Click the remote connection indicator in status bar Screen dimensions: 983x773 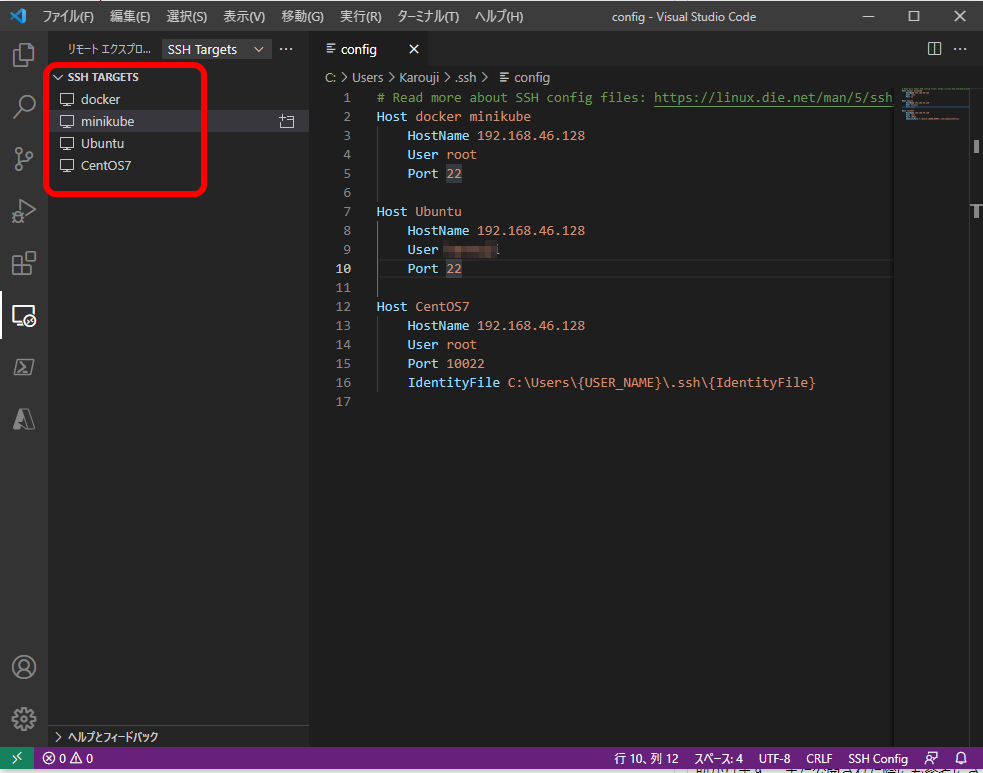[x=17, y=758]
